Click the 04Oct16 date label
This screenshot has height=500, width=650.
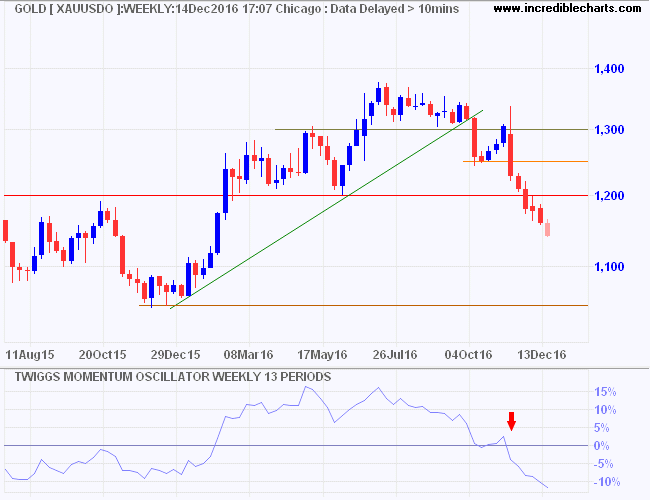(x=468, y=355)
